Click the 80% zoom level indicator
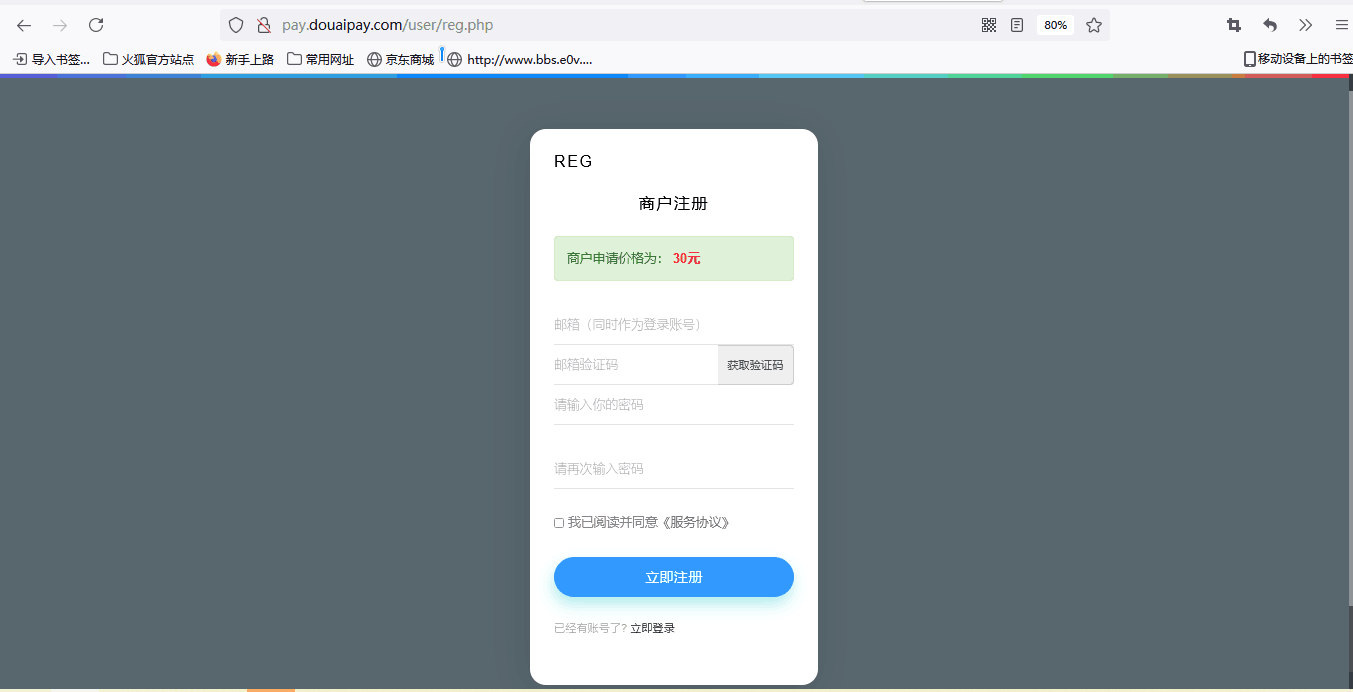This screenshot has height=692, width=1353. click(x=1055, y=24)
